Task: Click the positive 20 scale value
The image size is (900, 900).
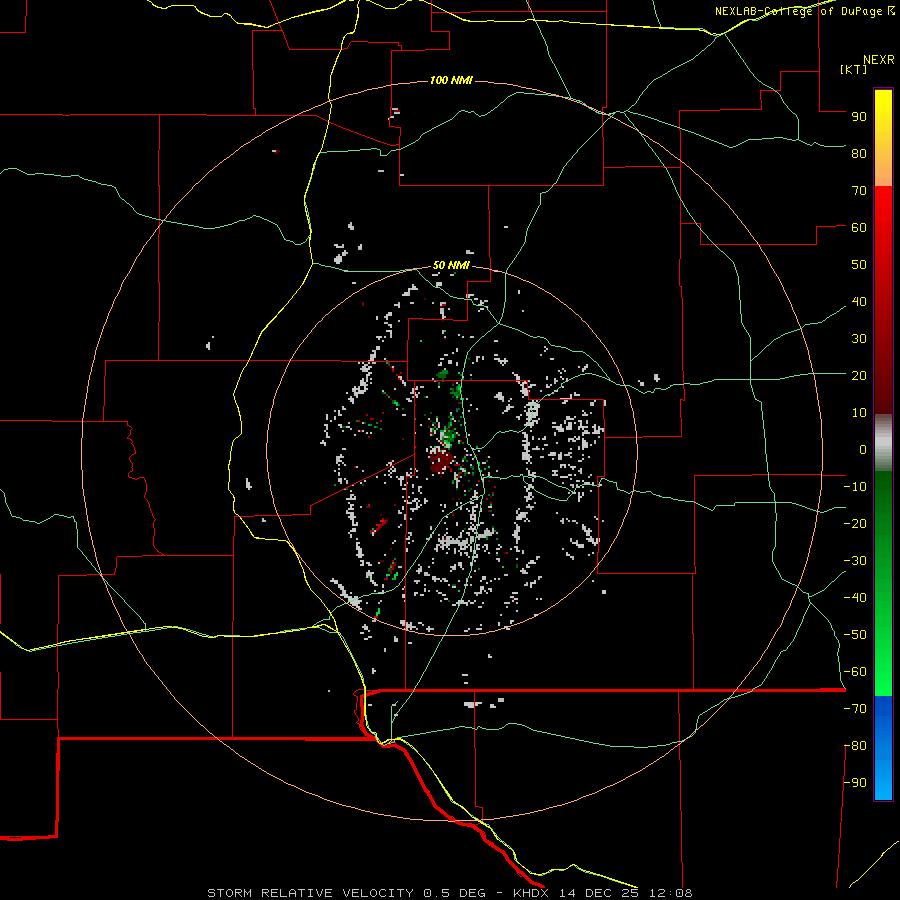Action: [859, 375]
